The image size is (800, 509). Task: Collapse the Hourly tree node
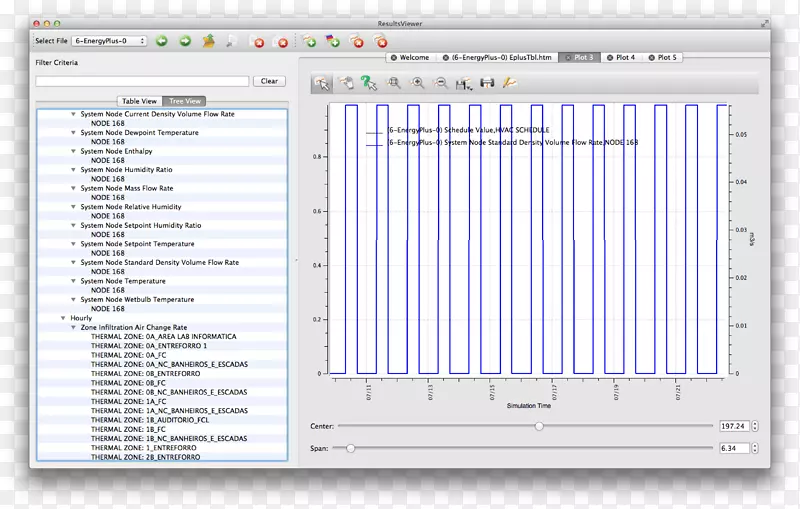pyautogui.click(x=62, y=318)
